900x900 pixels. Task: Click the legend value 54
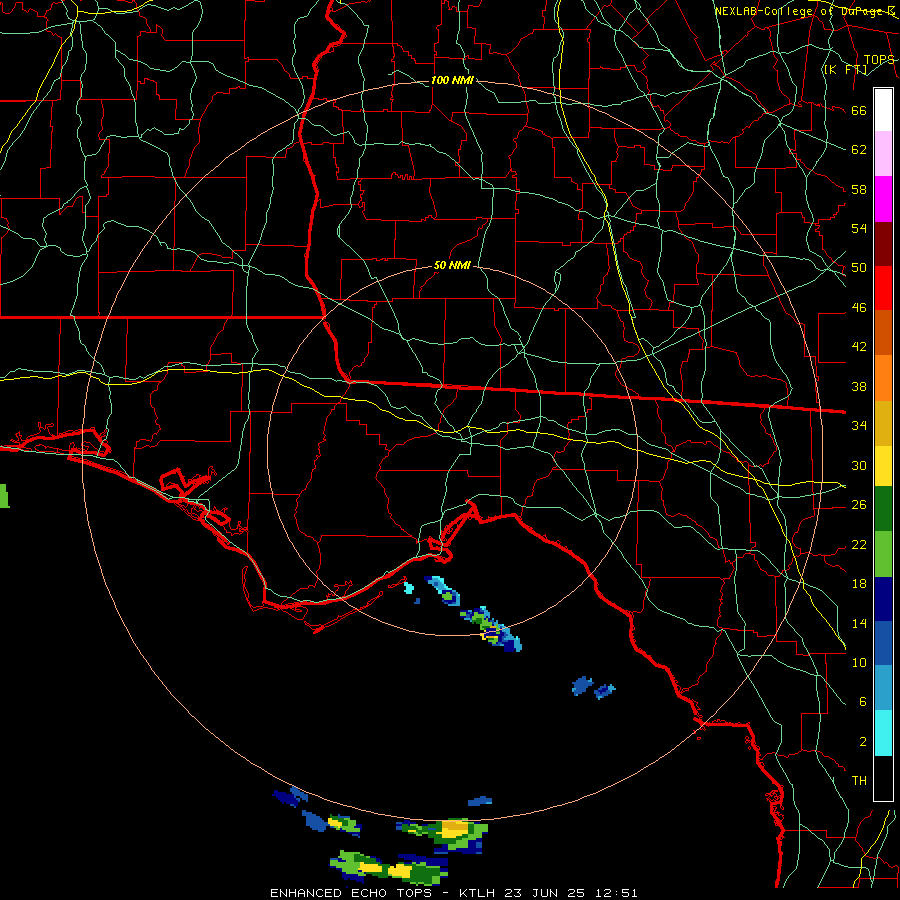tap(859, 228)
